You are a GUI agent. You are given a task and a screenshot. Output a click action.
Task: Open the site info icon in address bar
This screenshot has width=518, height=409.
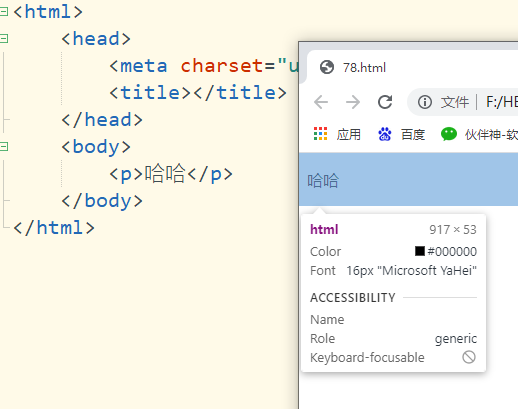pyautogui.click(x=425, y=102)
